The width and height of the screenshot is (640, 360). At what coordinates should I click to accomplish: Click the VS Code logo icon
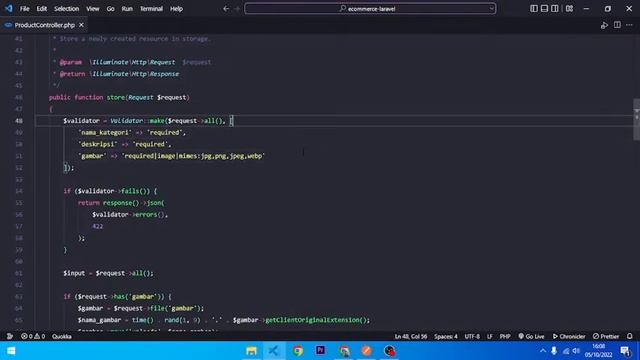point(9,8)
